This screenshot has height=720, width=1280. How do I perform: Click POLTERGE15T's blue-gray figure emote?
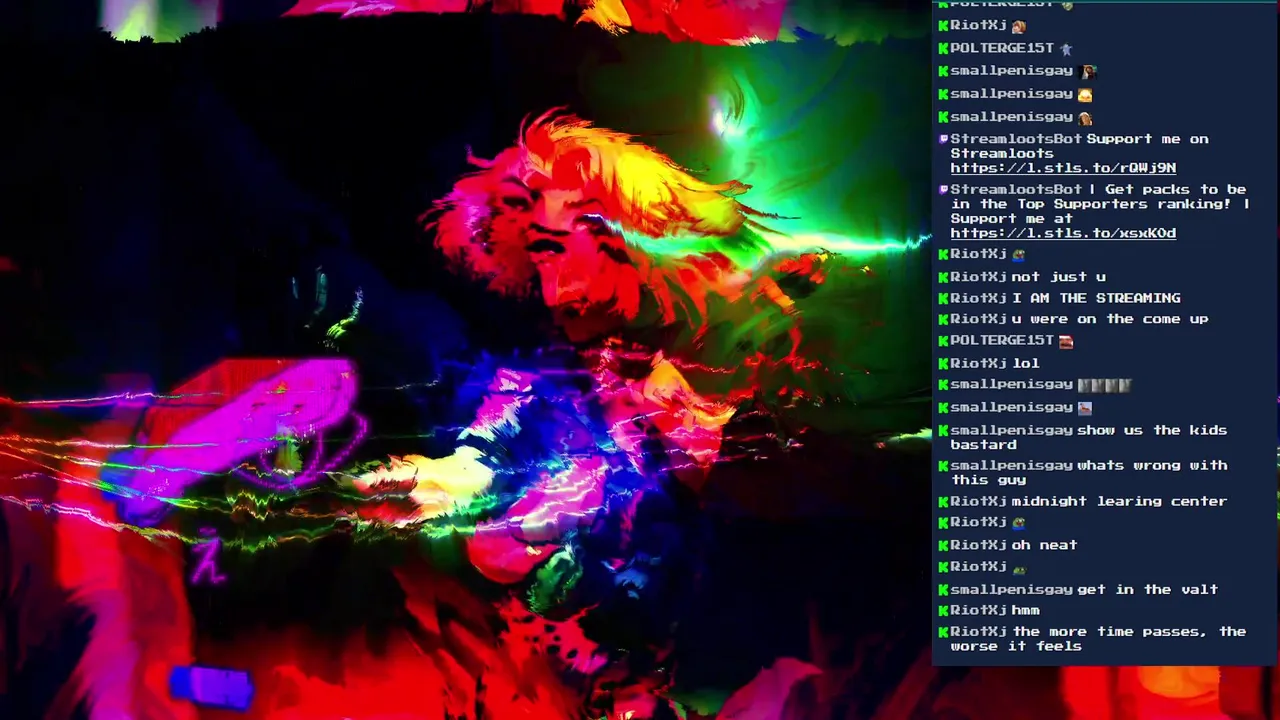click(x=1066, y=49)
